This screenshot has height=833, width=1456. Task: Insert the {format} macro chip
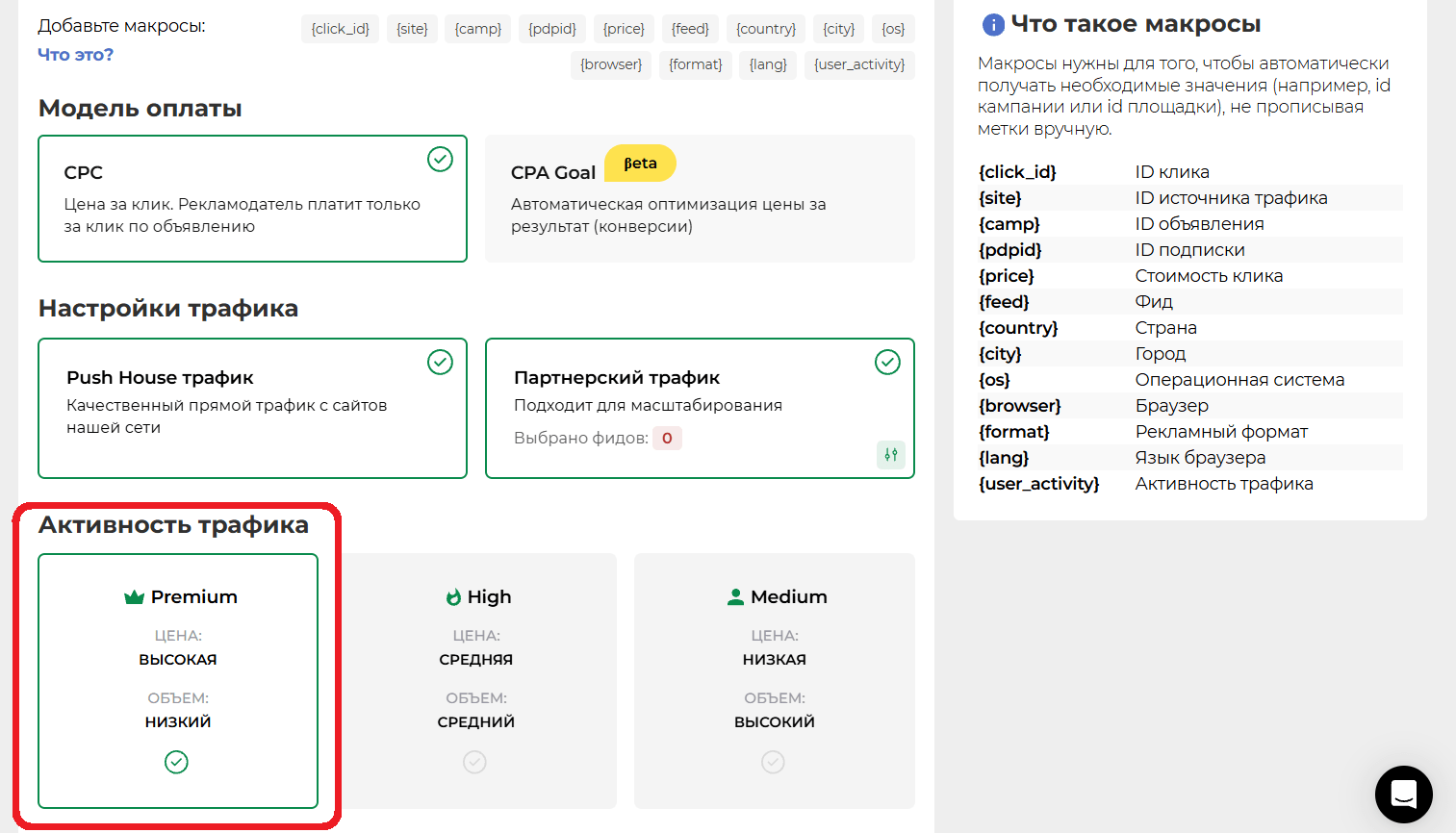pyautogui.click(x=695, y=64)
